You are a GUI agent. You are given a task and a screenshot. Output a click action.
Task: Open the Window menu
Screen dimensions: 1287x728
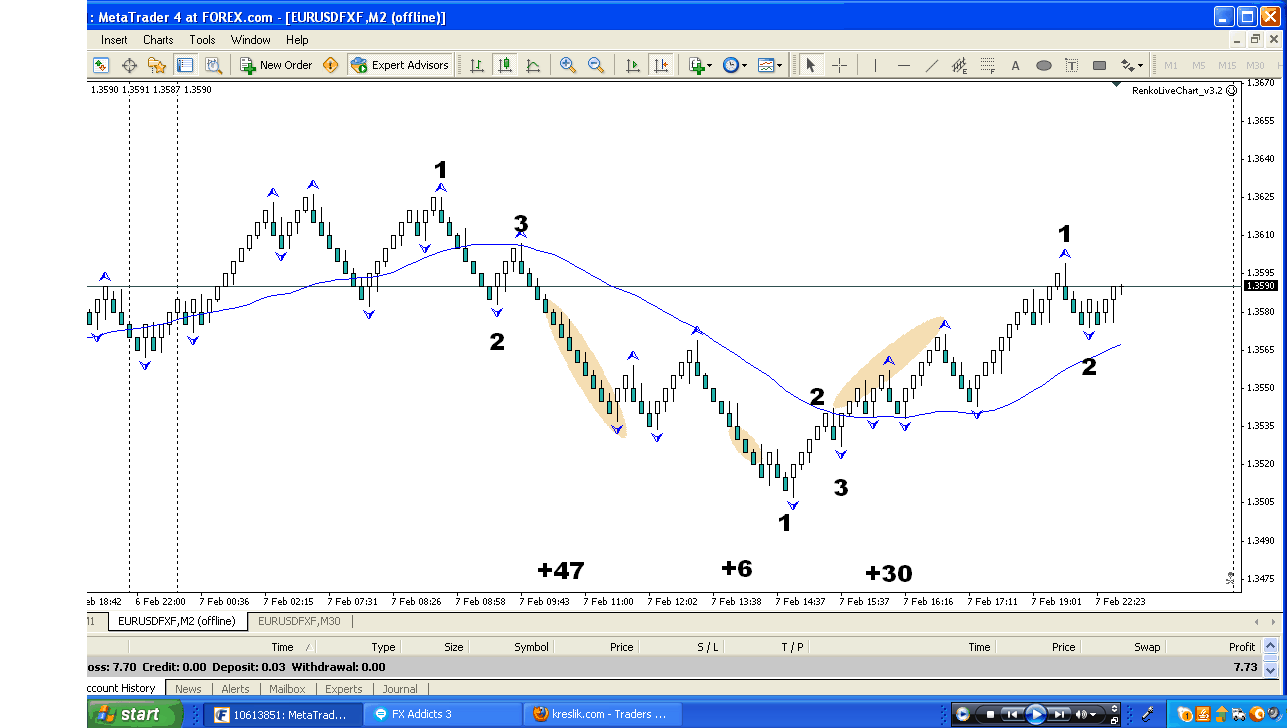point(251,40)
